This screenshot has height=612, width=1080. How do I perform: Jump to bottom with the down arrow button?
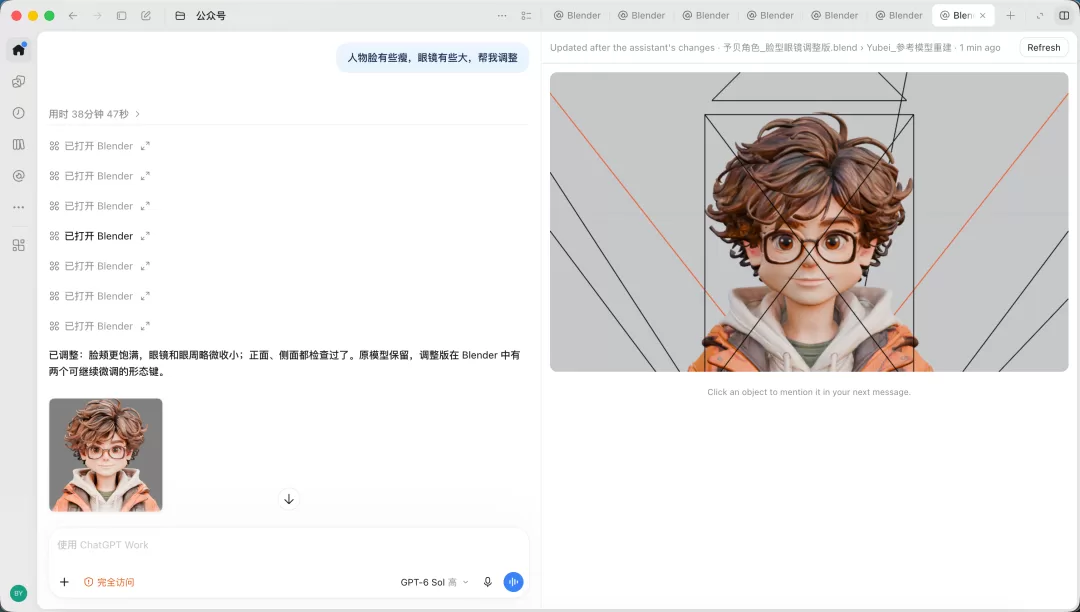(x=289, y=499)
